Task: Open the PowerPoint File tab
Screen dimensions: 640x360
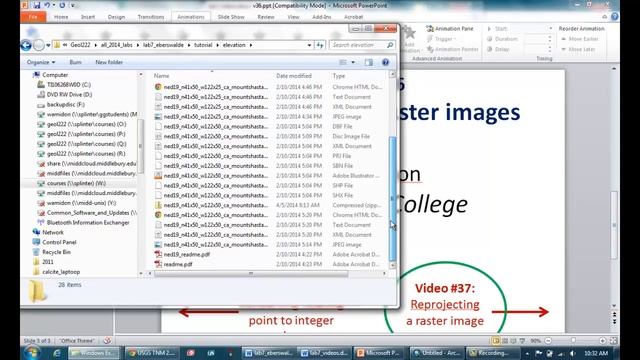Action: coord(33,17)
